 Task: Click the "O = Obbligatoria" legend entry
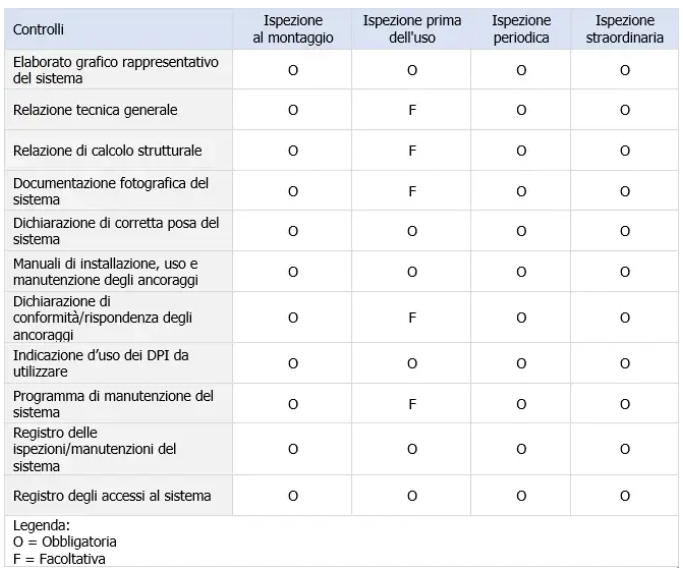pos(58,541)
